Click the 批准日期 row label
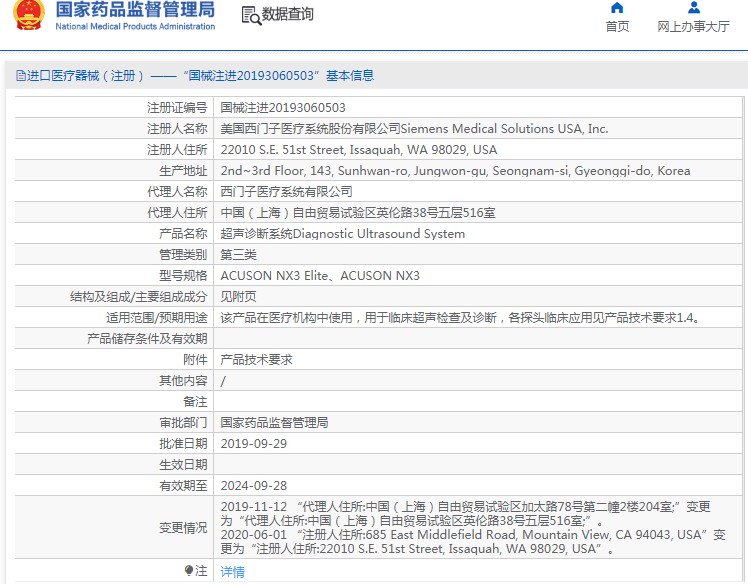The height and width of the screenshot is (584, 748). (183, 443)
